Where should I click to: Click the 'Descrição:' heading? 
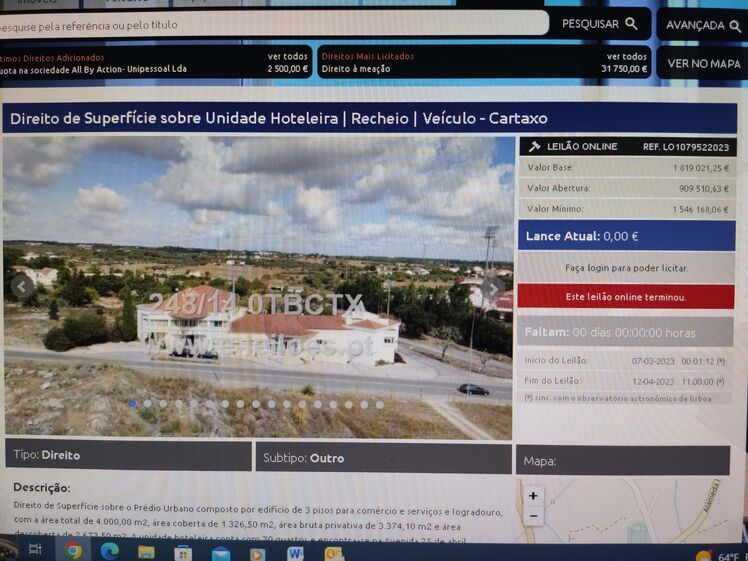pyautogui.click(x=42, y=487)
